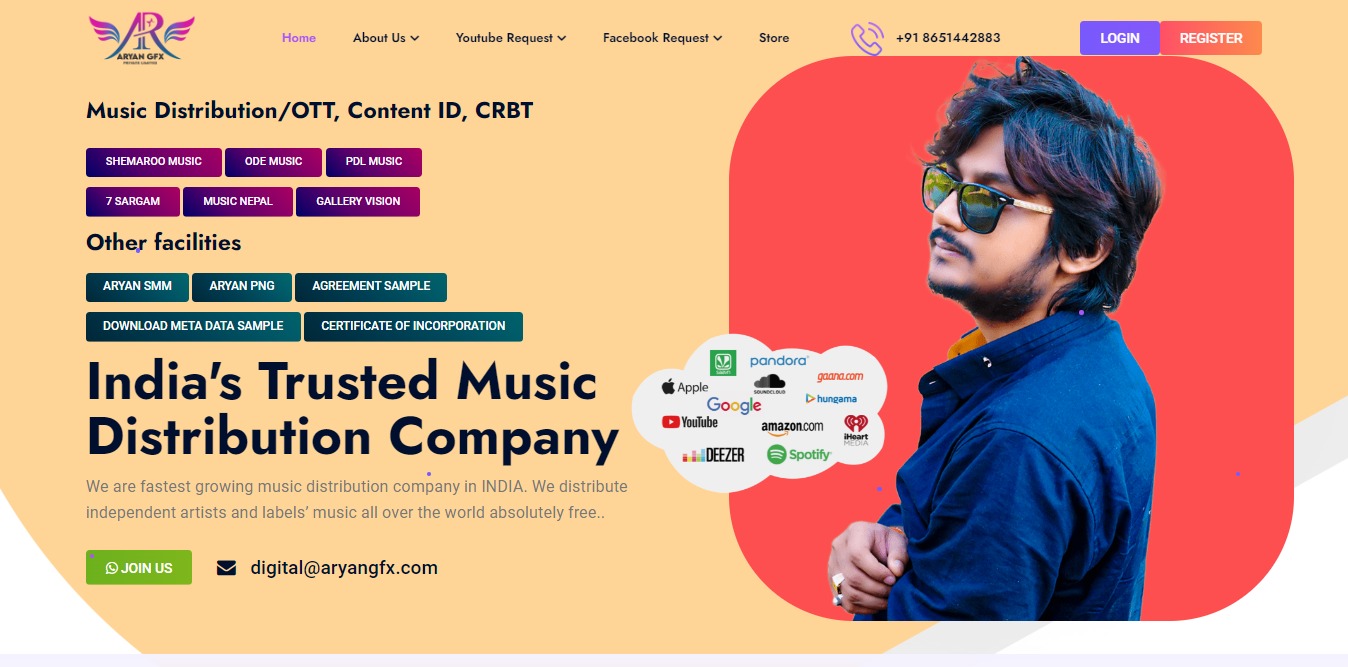This screenshot has height=667, width=1348.
Task: Select the SHEMAROO MUSIC button
Action: click(154, 162)
